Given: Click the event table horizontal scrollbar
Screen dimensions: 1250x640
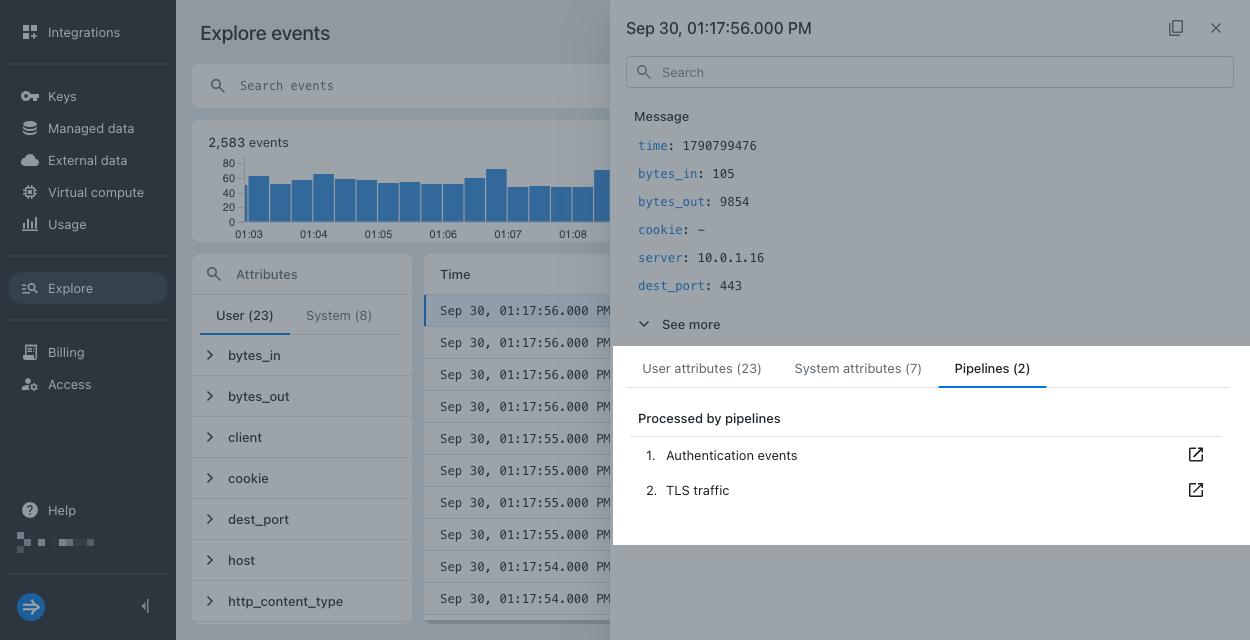Looking at the screenshot, I should [x=517, y=621].
